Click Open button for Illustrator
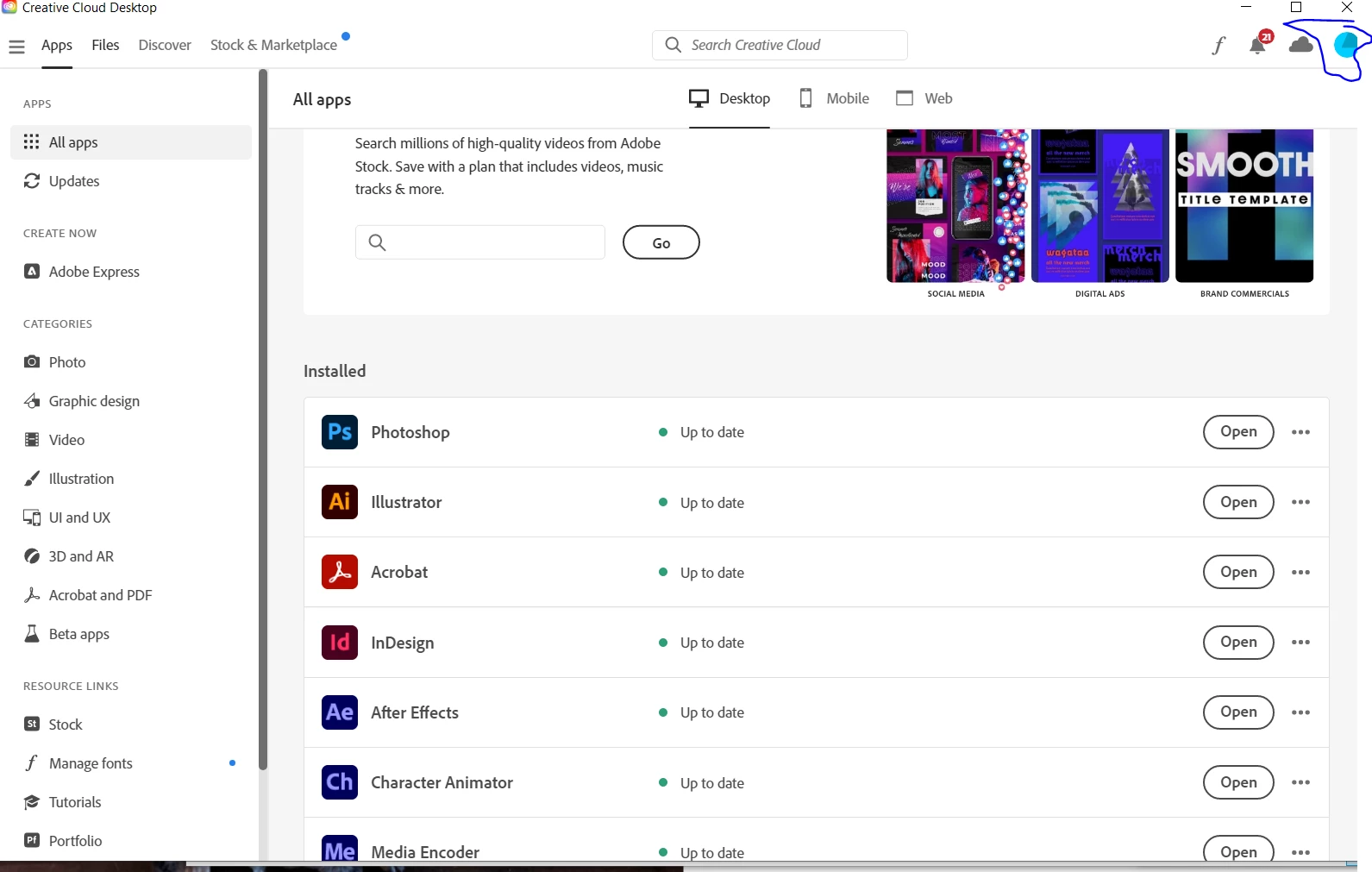Image resolution: width=1372 pixels, height=872 pixels. tap(1238, 502)
